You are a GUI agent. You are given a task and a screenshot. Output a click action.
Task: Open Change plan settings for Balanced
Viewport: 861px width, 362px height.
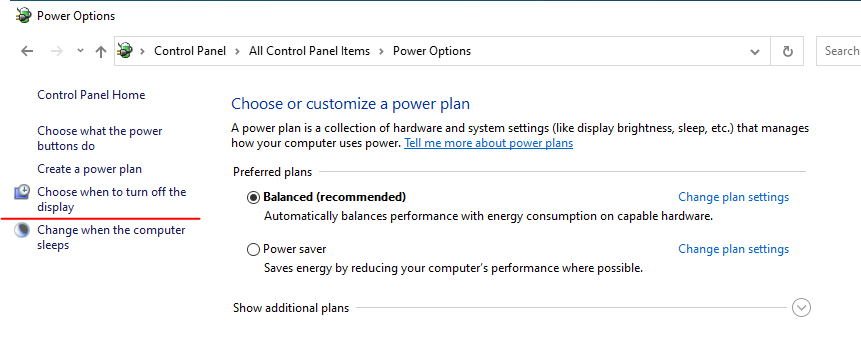click(x=734, y=197)
